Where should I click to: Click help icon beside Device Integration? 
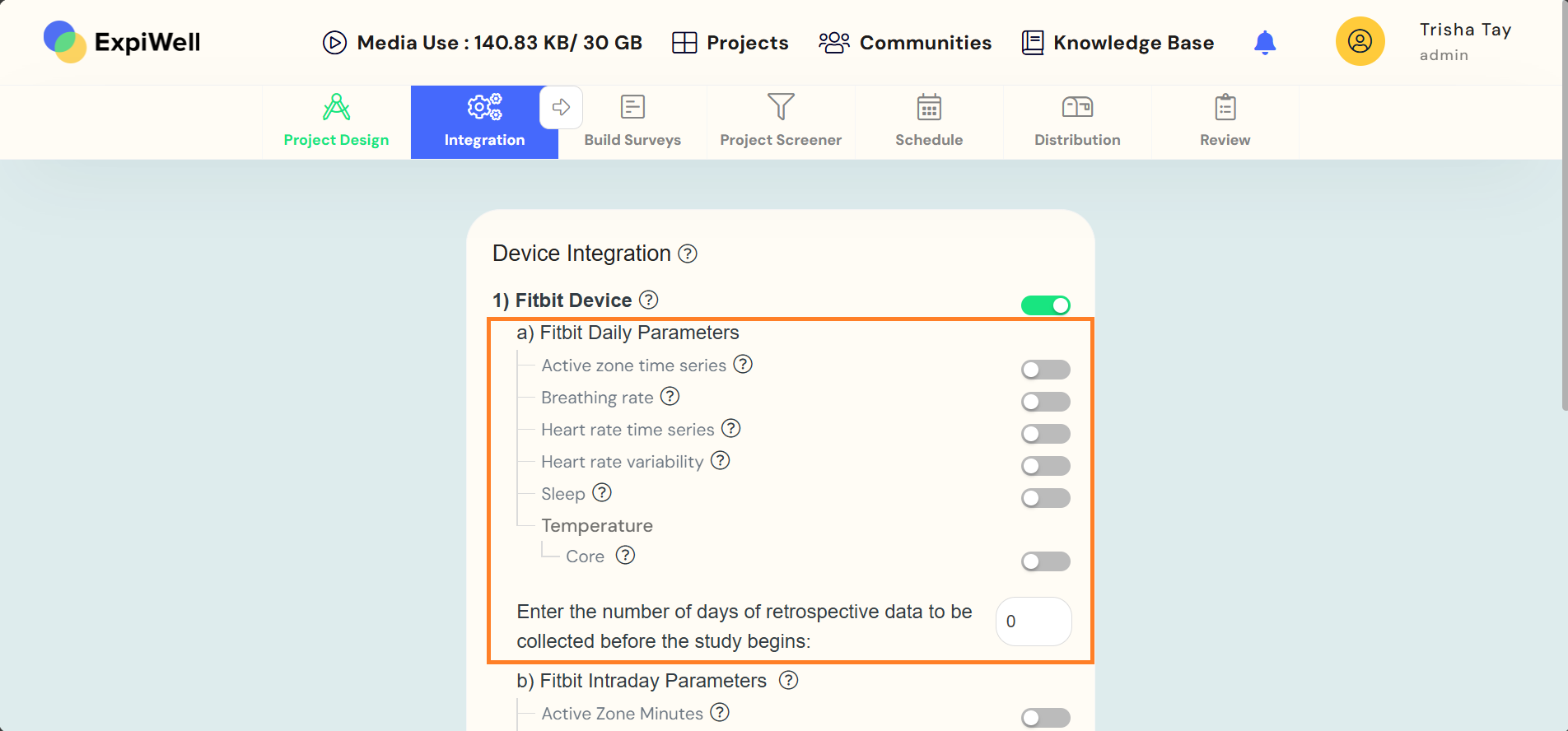[x=688, y=254]
